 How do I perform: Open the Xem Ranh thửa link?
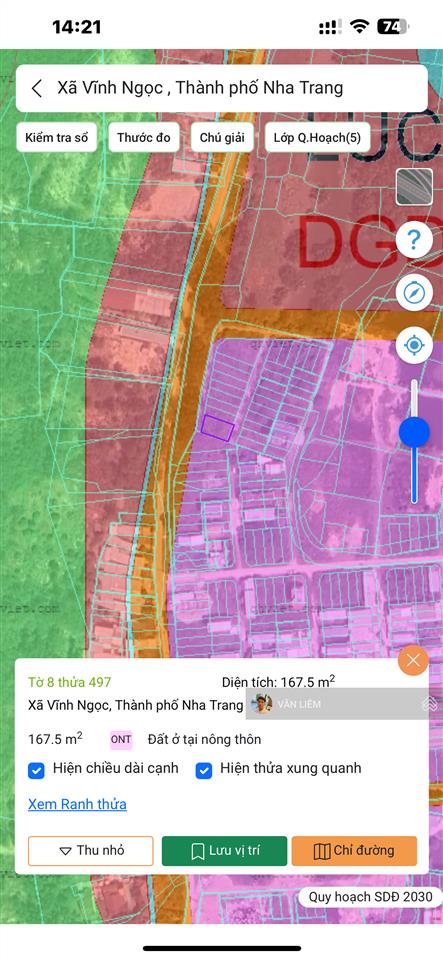point(77,804)
